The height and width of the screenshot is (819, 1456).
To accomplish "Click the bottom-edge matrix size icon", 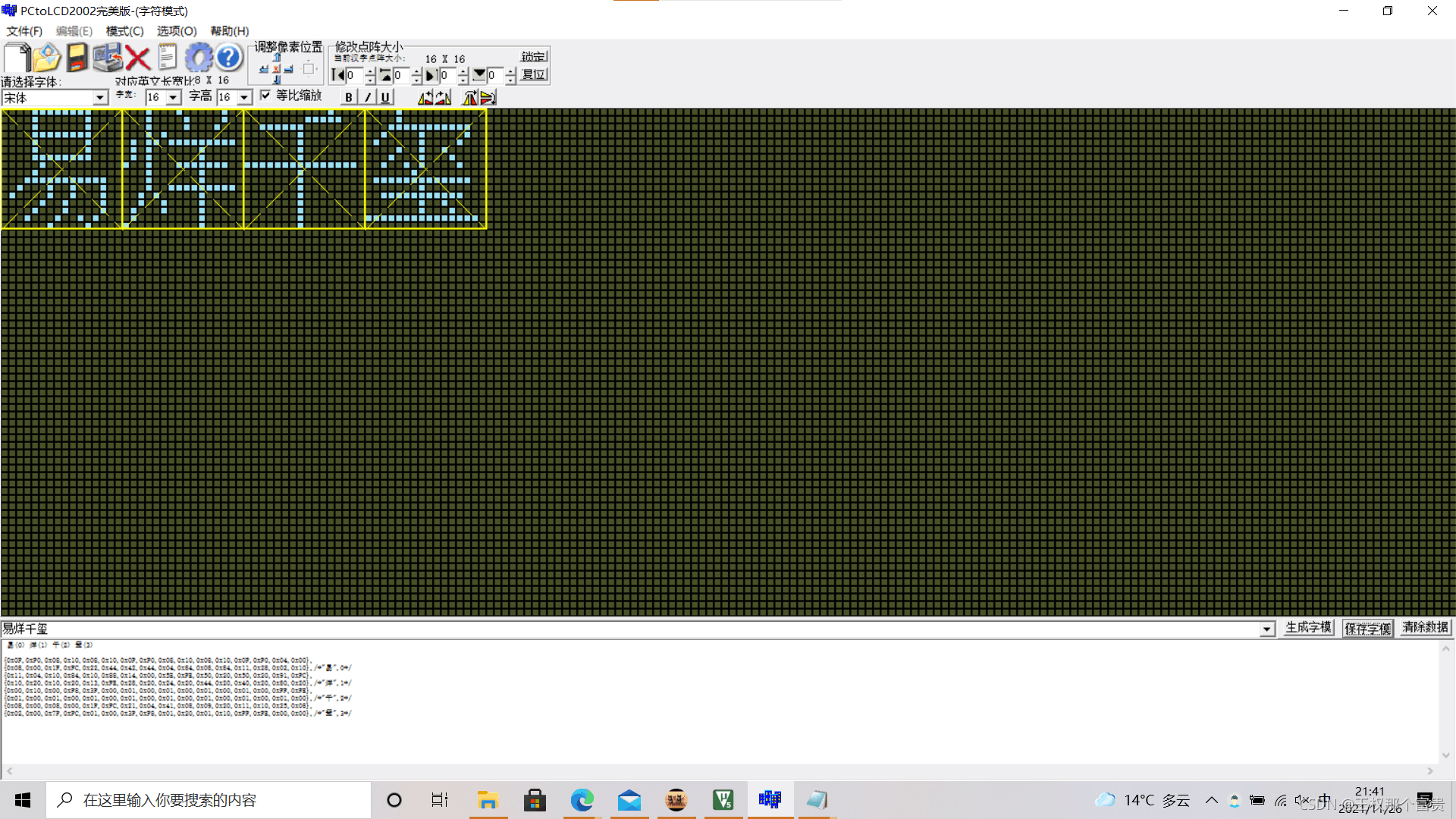I will coord(479,75).
